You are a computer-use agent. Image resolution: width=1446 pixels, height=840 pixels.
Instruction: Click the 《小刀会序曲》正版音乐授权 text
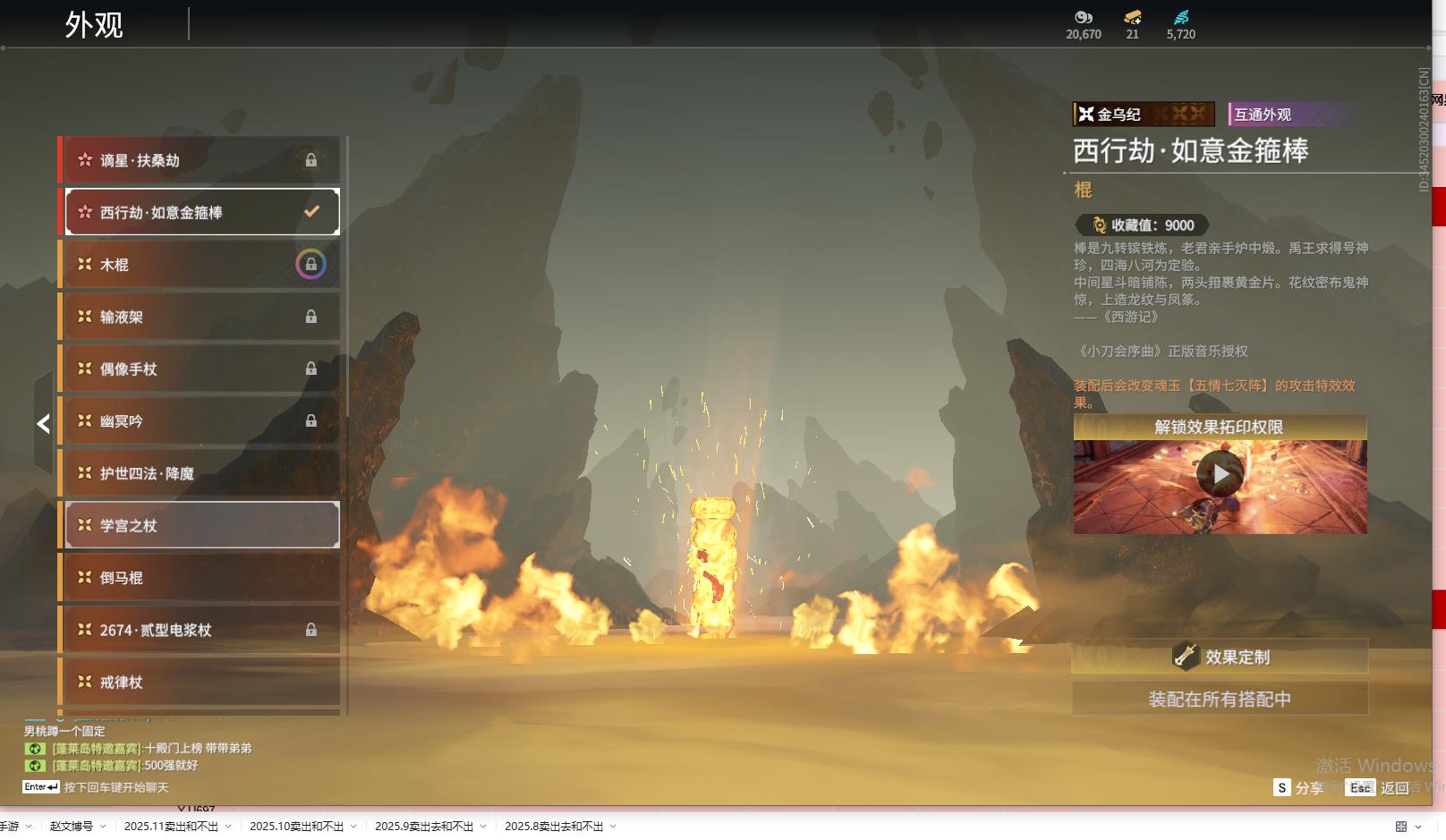(1161, 352)
